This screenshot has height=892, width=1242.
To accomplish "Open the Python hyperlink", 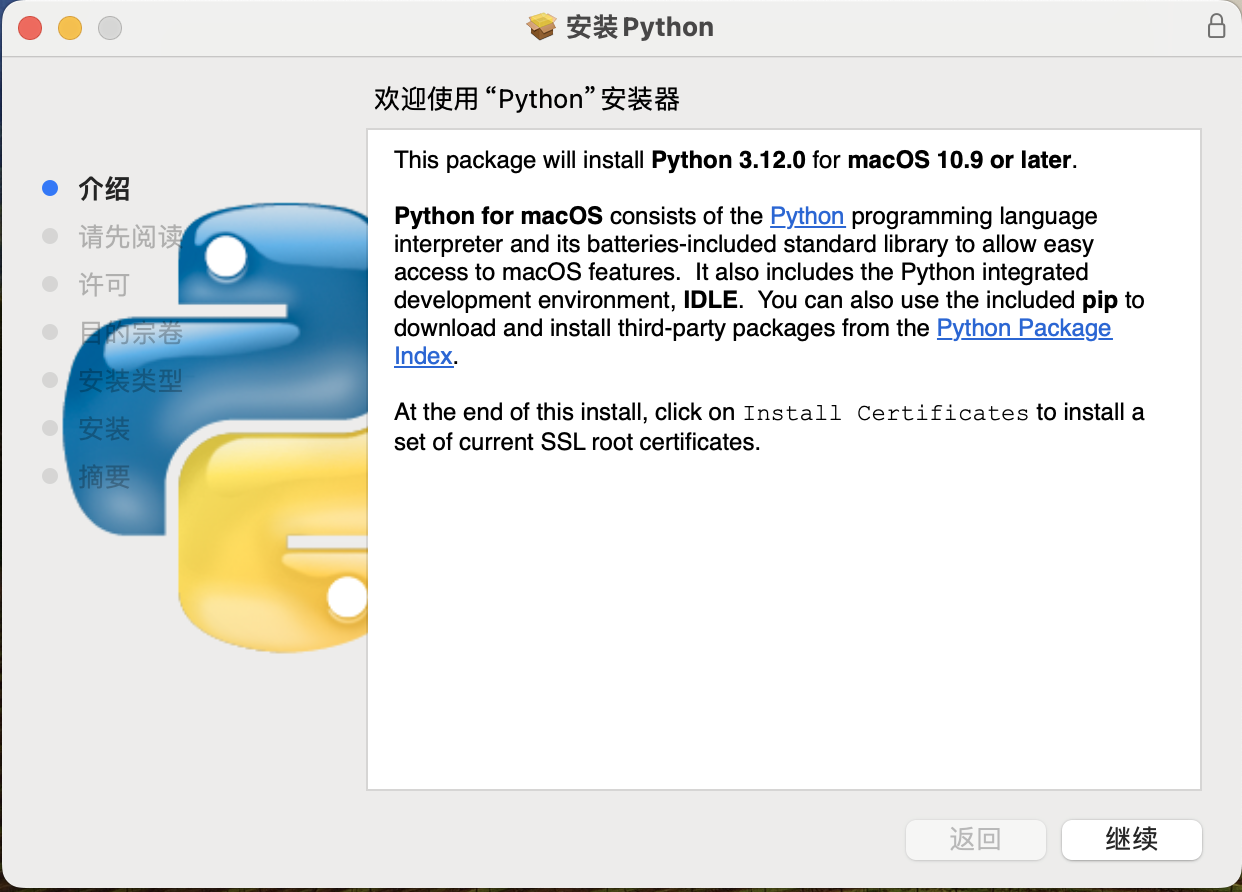I will (807, 216).
